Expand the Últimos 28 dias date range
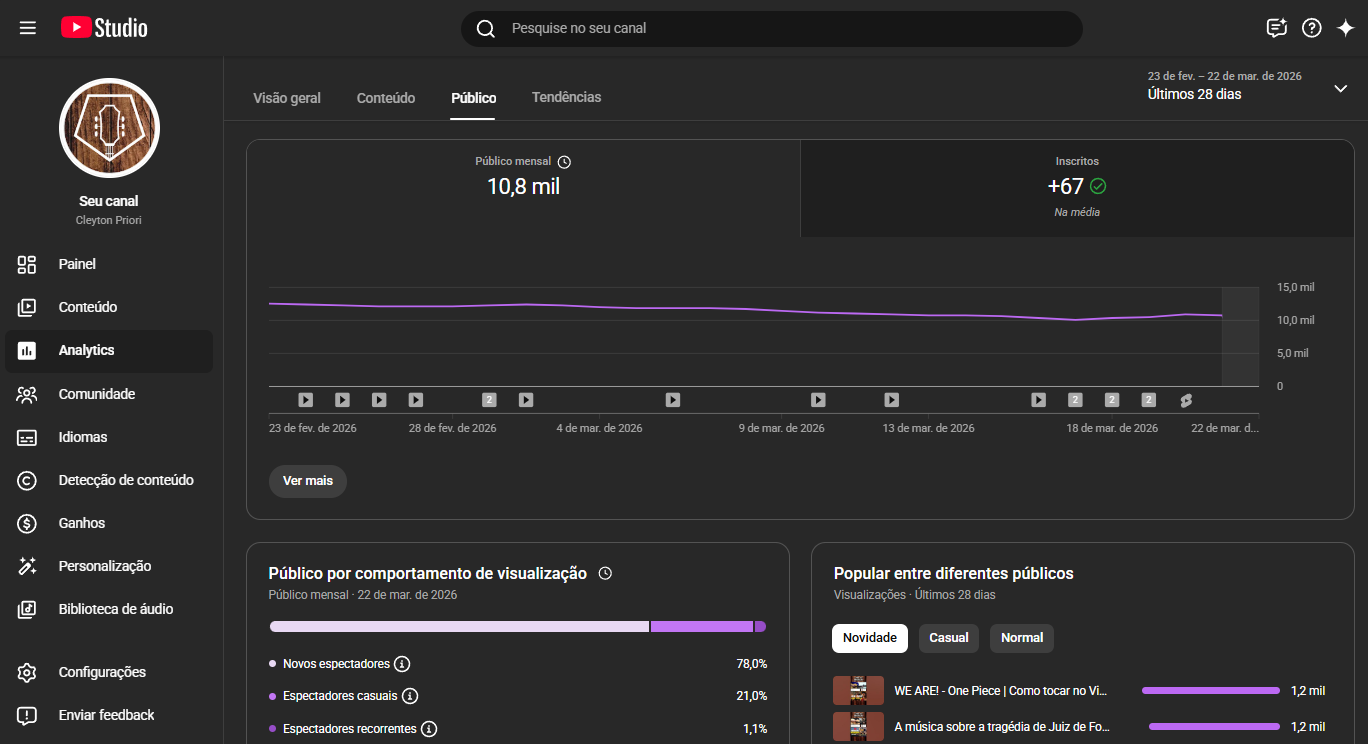1368x744 pixels. (x=1340, y=88)
